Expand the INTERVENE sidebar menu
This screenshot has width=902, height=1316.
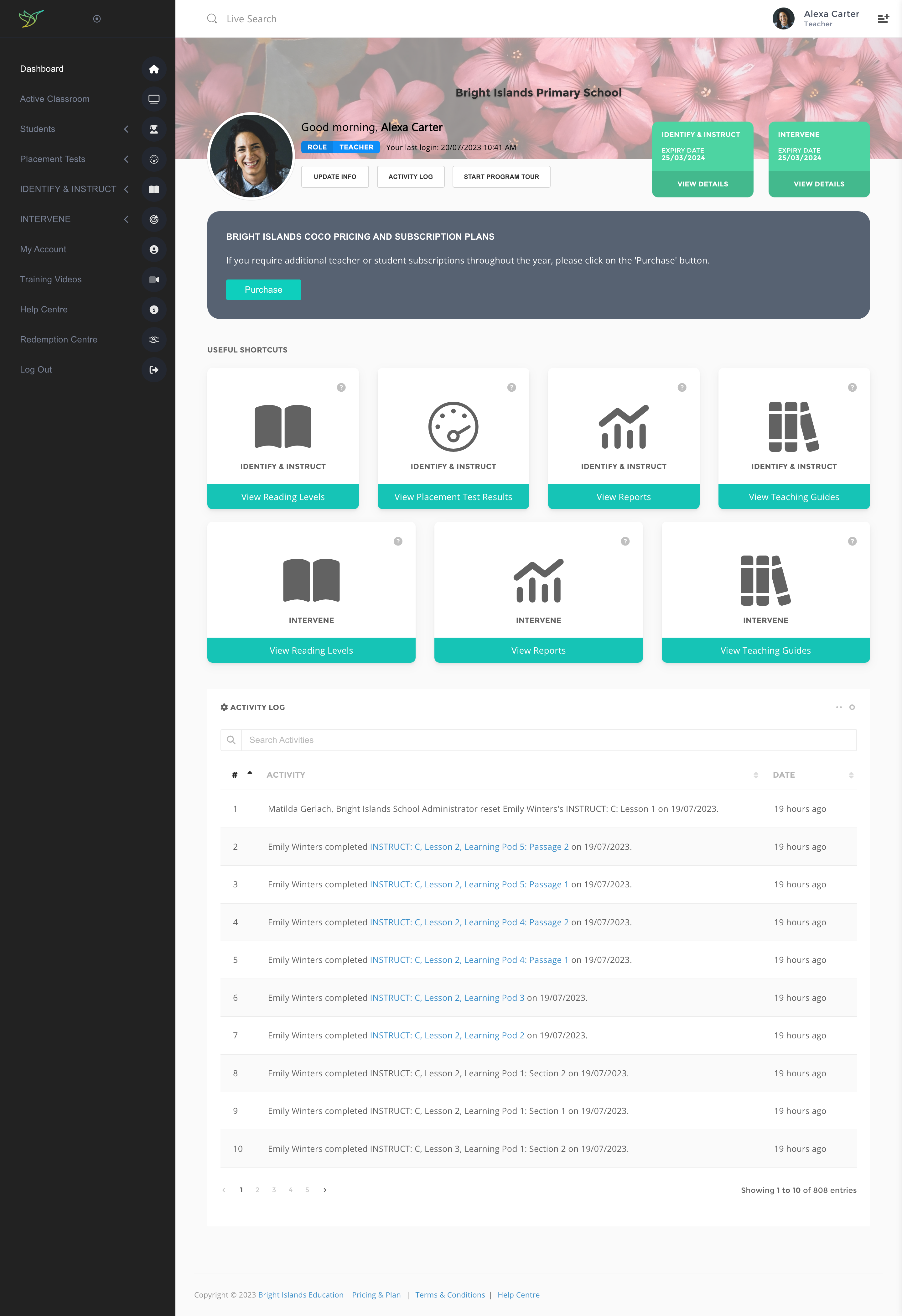click(x=126, y=219)
